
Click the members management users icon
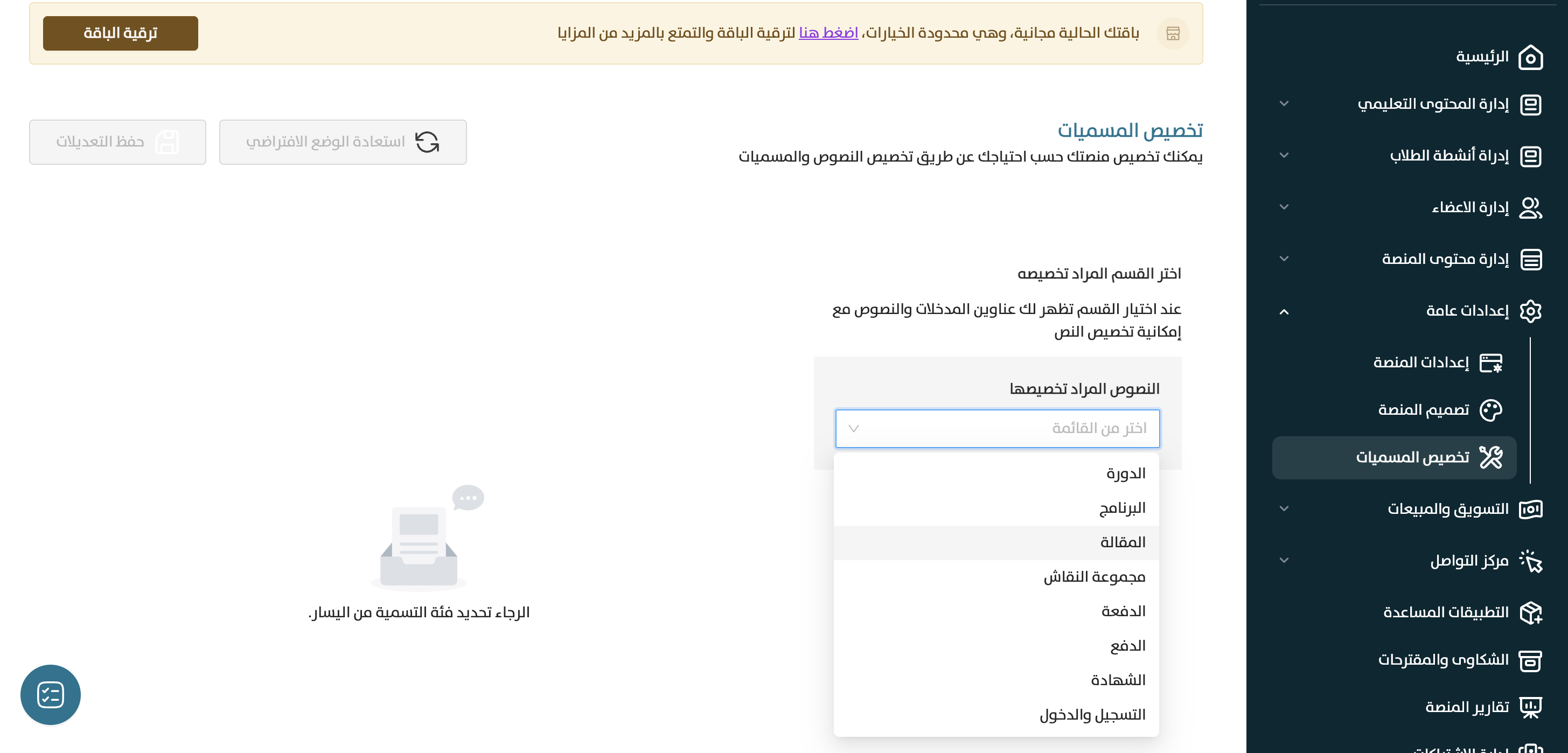coord(1530,207)
